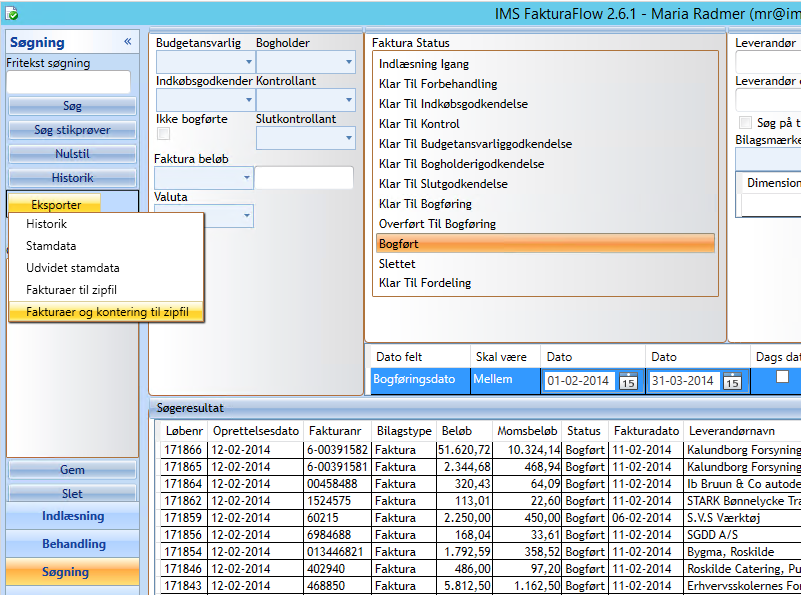Screen dimensions: 801x595
Task: Select status Klar Til Kontrol
Action: pyautogui.click(x=545, y=124)
